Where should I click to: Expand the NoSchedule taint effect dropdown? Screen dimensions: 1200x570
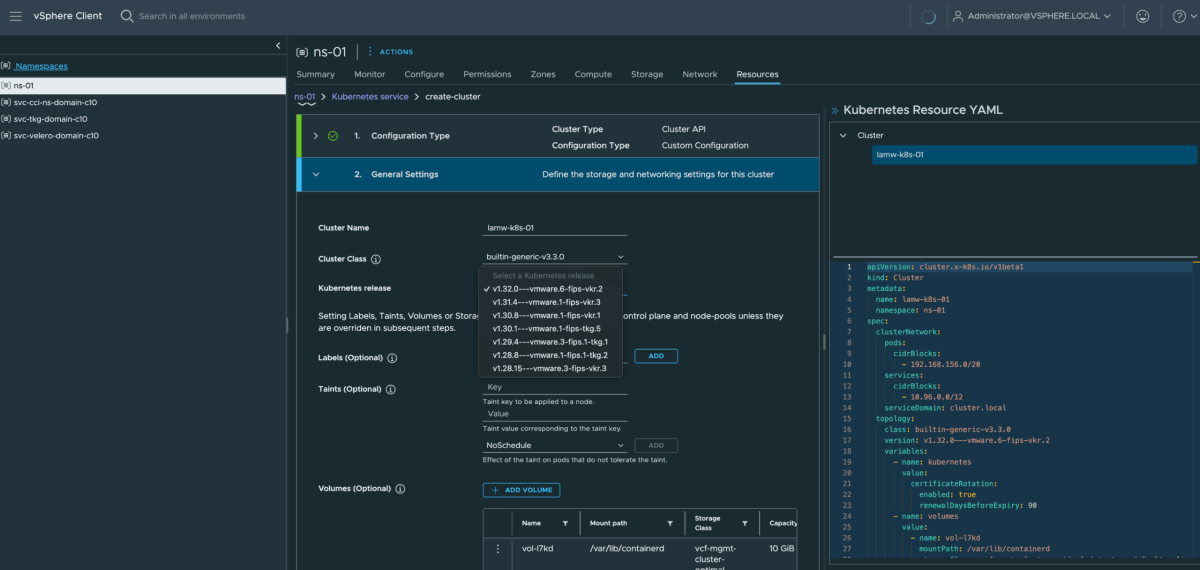click(555, 445)
